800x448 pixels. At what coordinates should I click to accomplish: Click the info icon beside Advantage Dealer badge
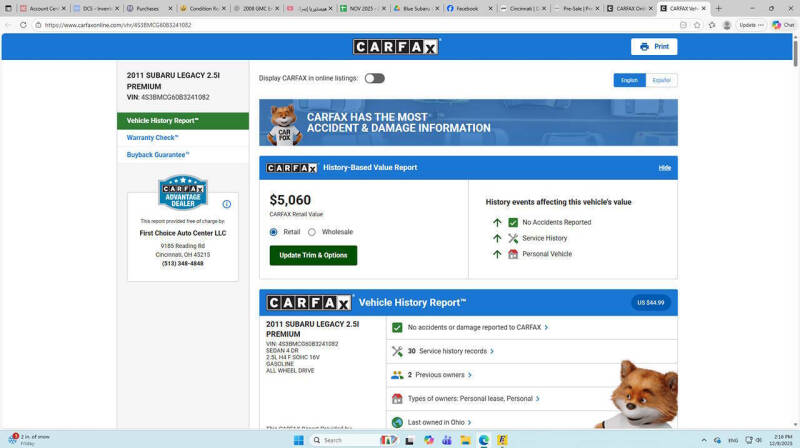pos(227,204)
